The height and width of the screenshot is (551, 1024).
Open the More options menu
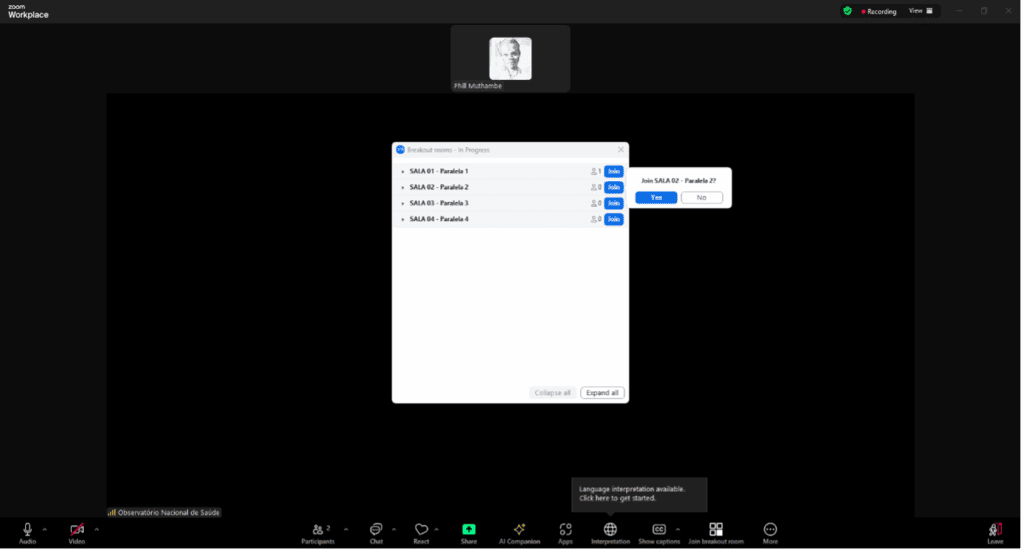[770, 529]
